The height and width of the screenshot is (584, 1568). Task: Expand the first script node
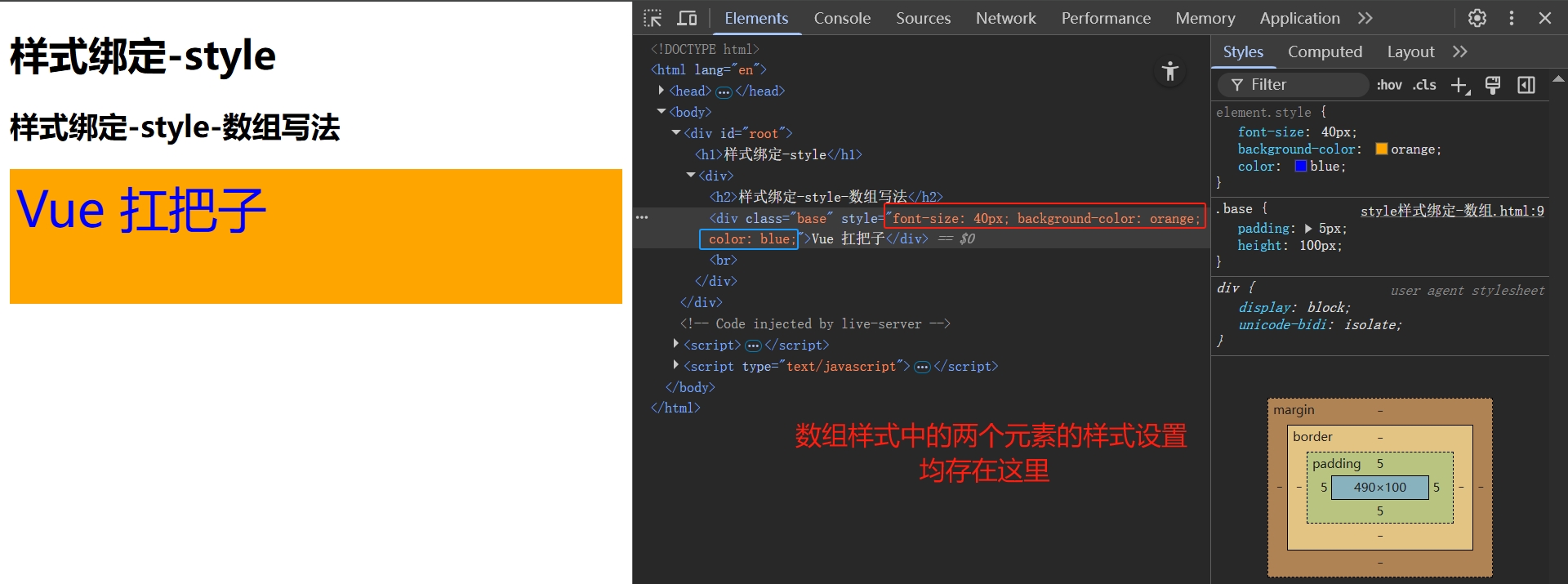pyautogui.click(x=675, y=345)
